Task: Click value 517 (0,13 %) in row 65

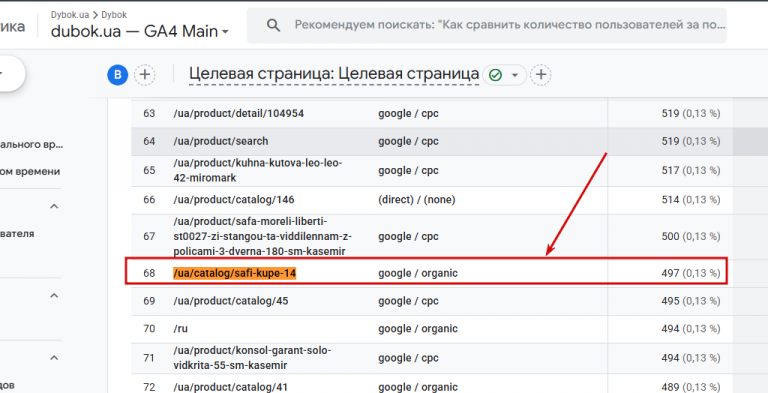Action: (x=691, y=170)
